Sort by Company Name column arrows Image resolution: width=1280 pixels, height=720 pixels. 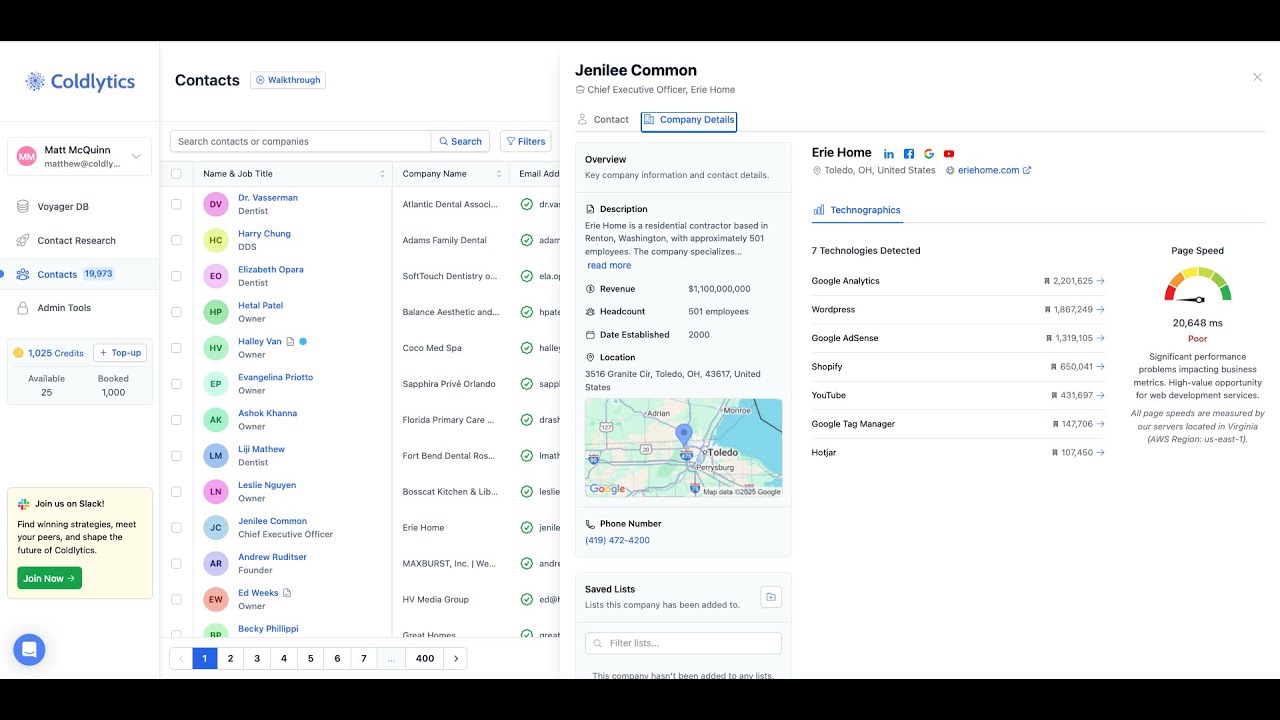point(499,174)
